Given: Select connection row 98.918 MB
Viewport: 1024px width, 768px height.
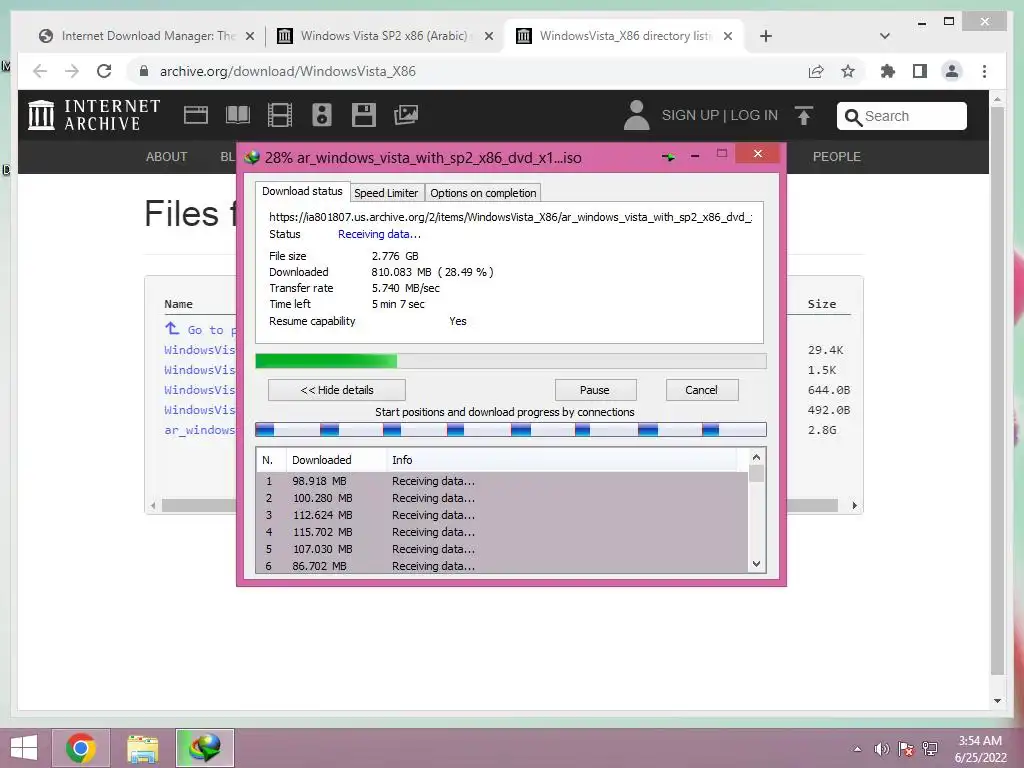Looking at the screenshot, I should click(502, 481).
